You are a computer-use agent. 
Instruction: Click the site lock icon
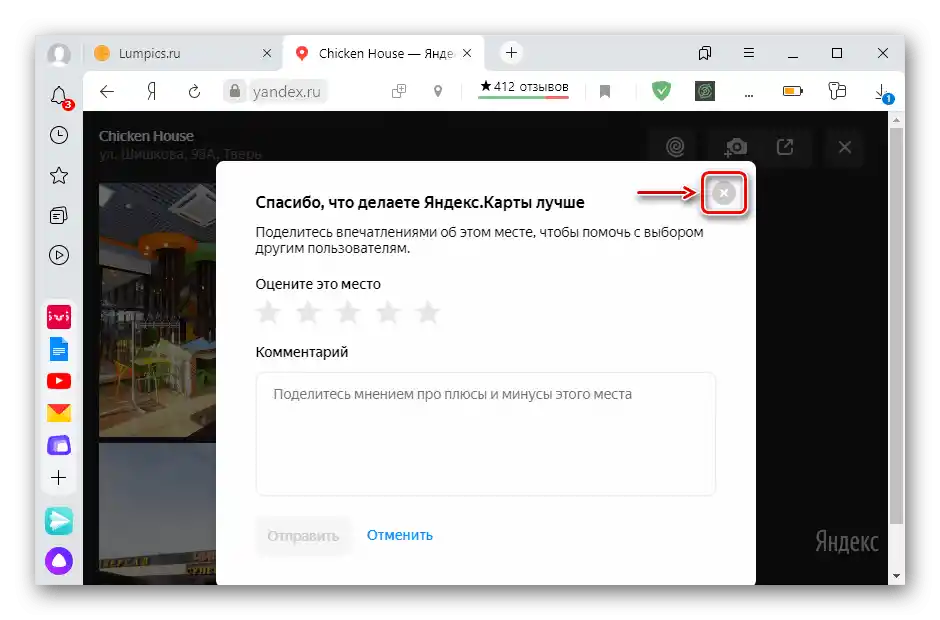click(x=235, y=91)
